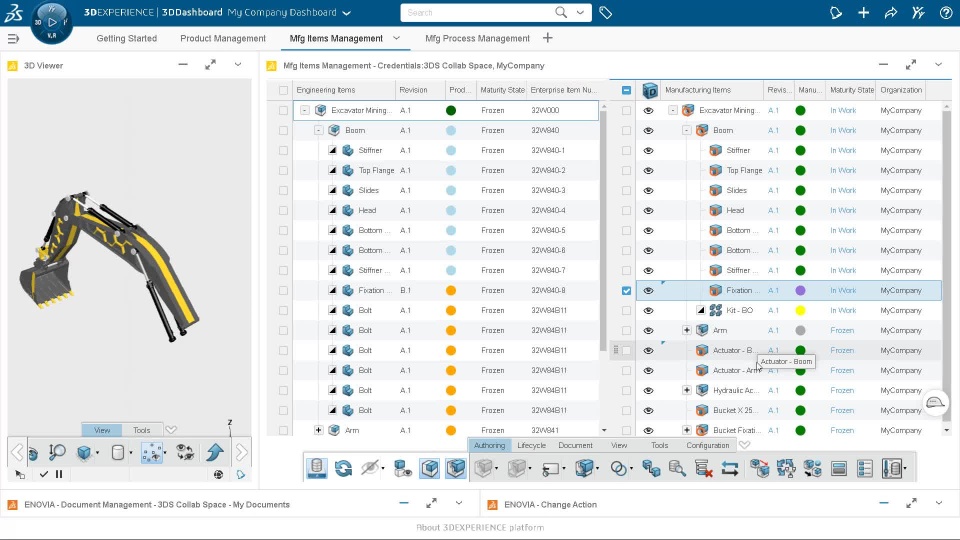Expand the Arm manufacturing item node
The image size is (960, 540).
coord(686,331)
